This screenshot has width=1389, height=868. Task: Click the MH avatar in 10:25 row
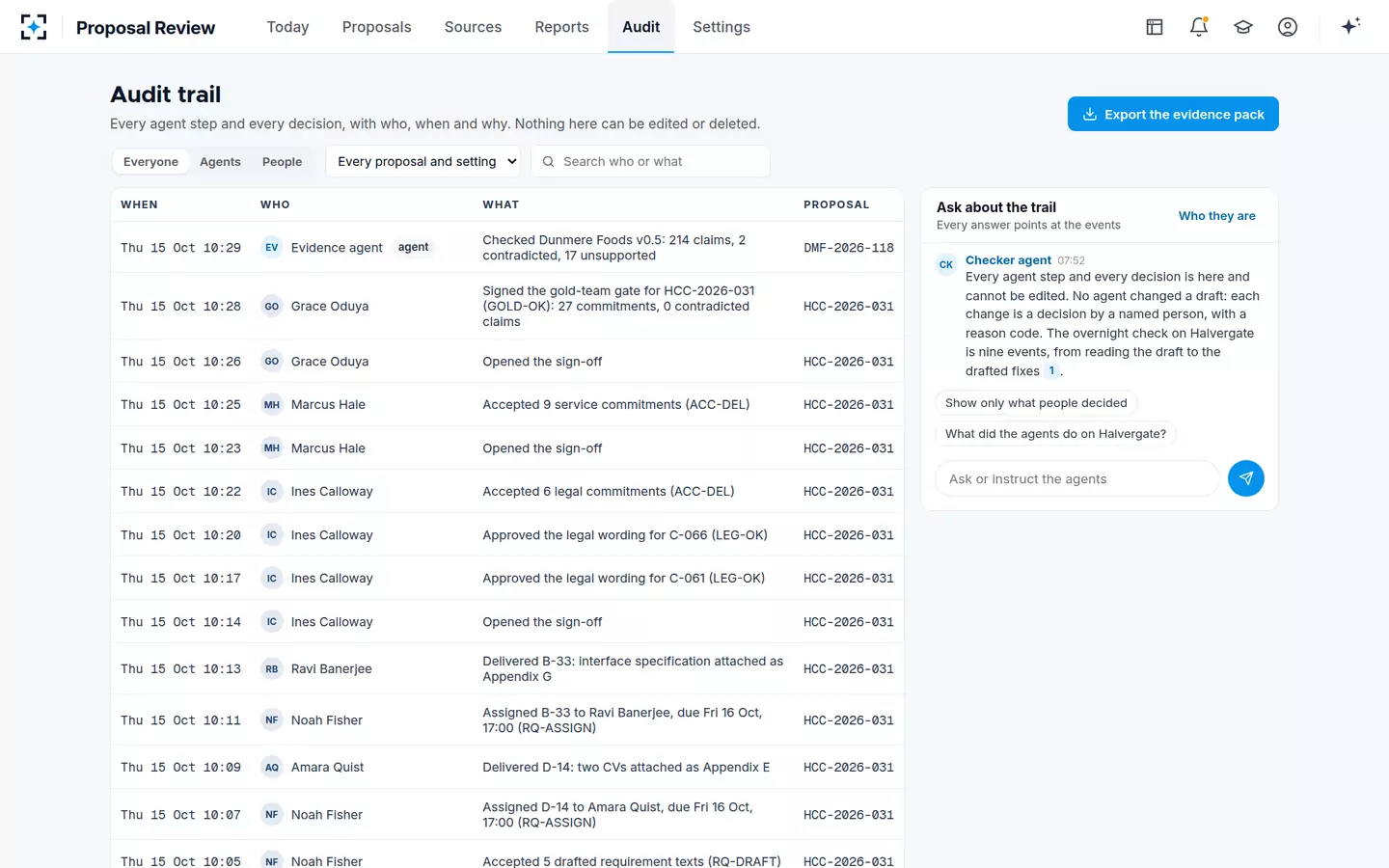[x=272, y=405]
